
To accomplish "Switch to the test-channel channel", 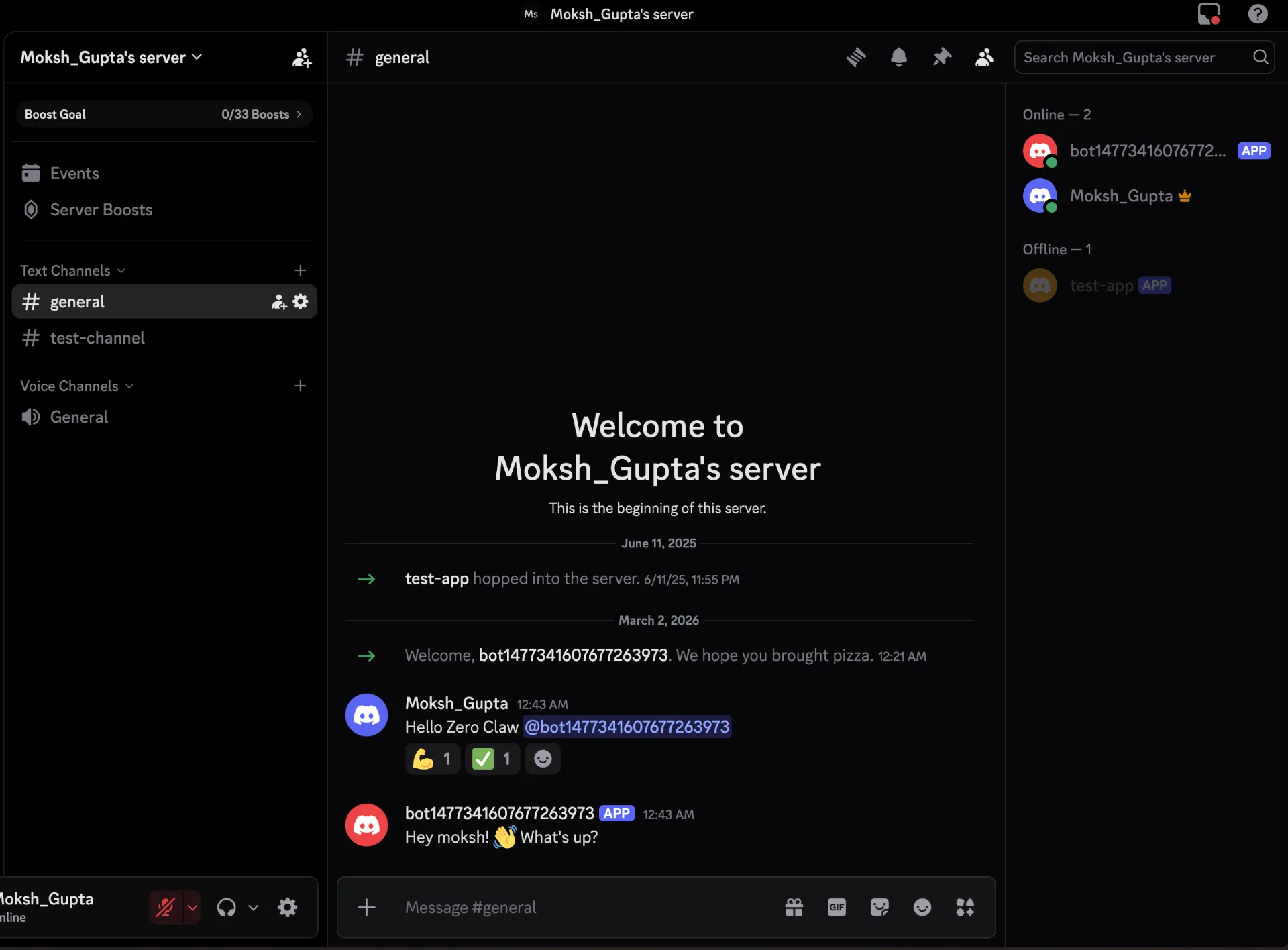I will click(97, 338).
